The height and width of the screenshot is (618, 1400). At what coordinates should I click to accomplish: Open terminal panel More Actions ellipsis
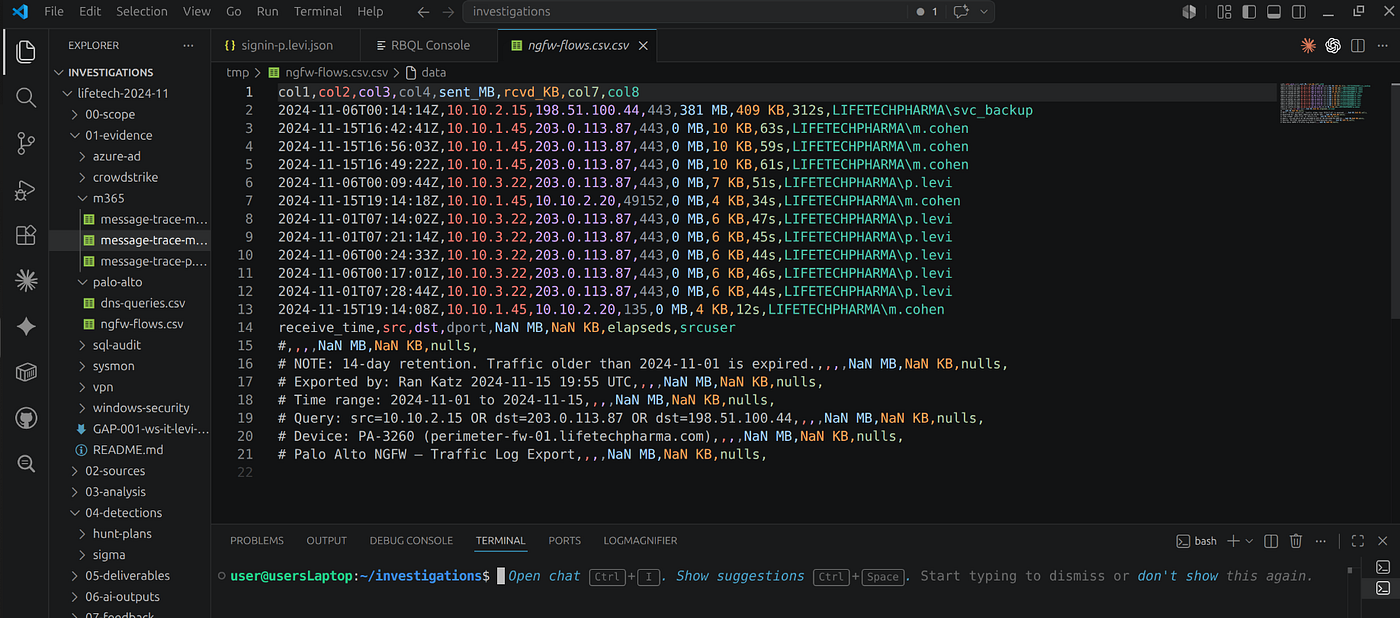pyautogui.click(x=1321, y=541)
